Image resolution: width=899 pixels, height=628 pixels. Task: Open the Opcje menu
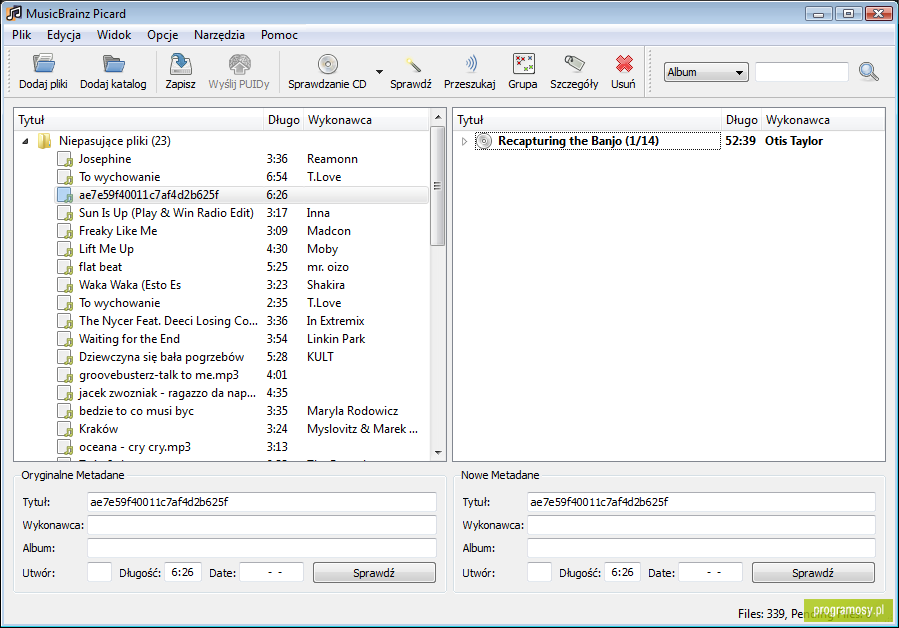(x=163, y=35)
